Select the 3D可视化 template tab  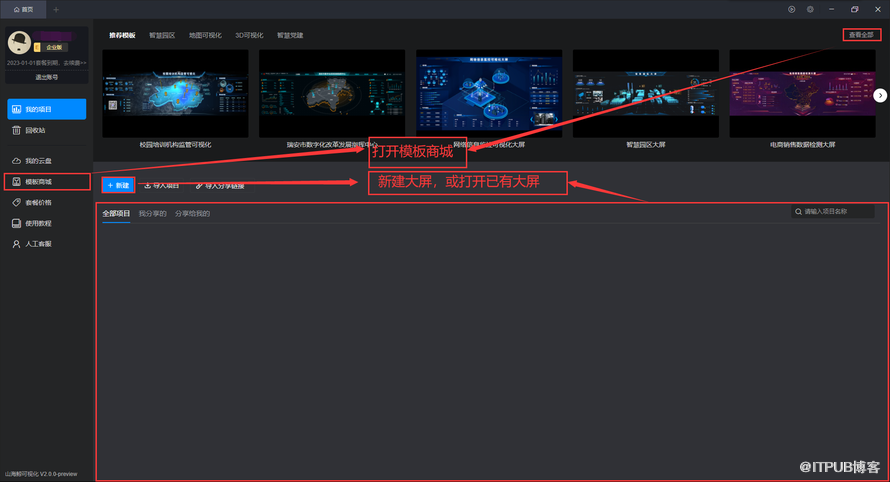tap(249, 35)
